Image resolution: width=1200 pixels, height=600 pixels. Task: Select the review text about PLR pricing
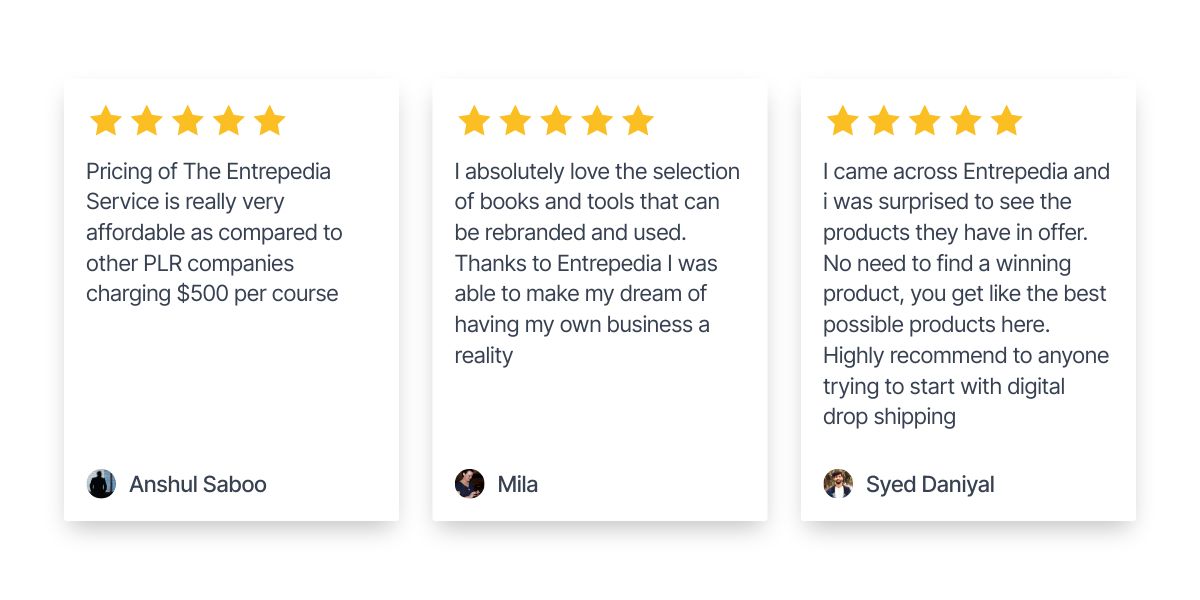[x=214, y=232]
